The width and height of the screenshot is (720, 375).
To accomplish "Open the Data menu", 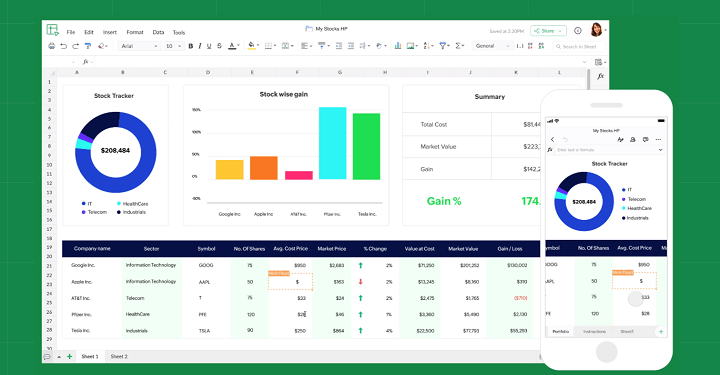I will 158,32.
